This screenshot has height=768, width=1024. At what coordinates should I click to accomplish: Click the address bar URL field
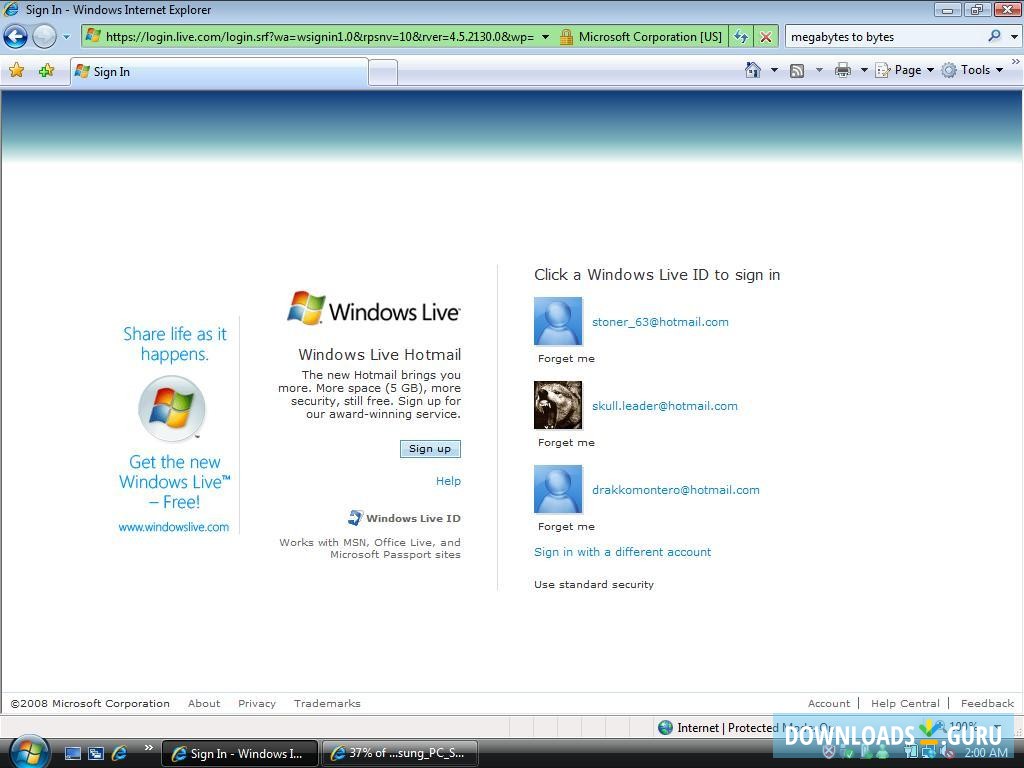[x=319, y=37]
